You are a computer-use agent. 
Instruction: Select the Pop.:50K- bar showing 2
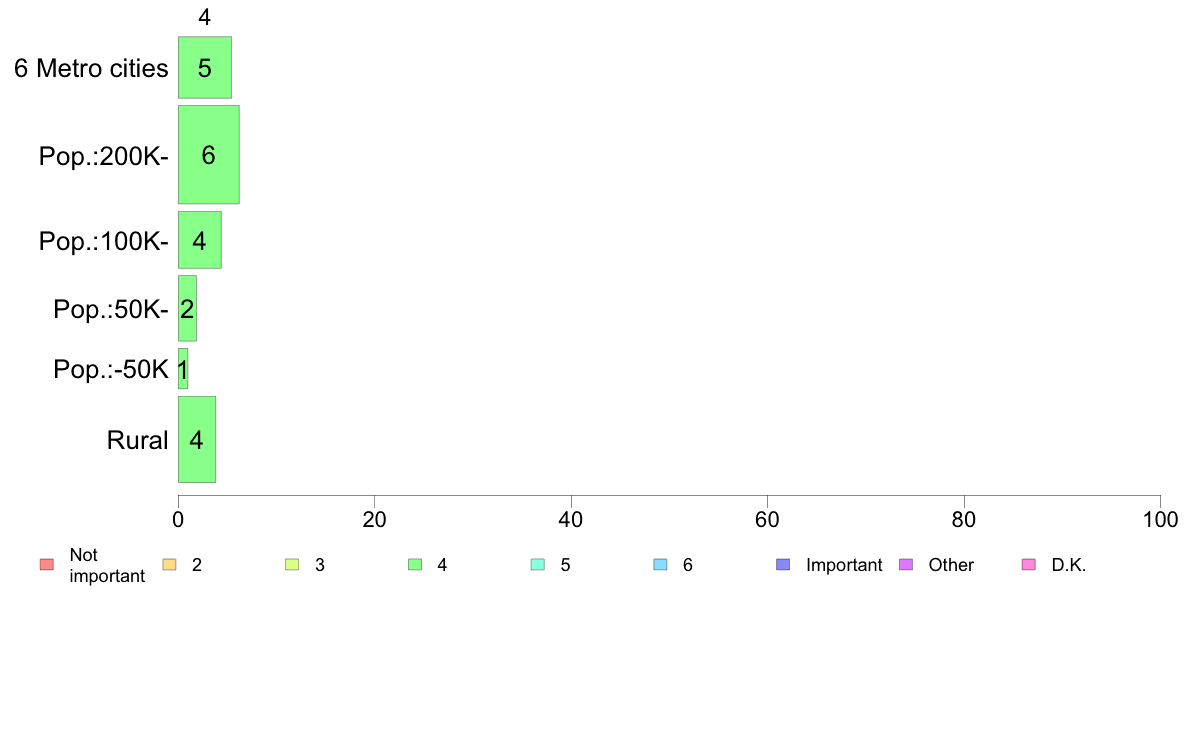[x=187, y=308]
